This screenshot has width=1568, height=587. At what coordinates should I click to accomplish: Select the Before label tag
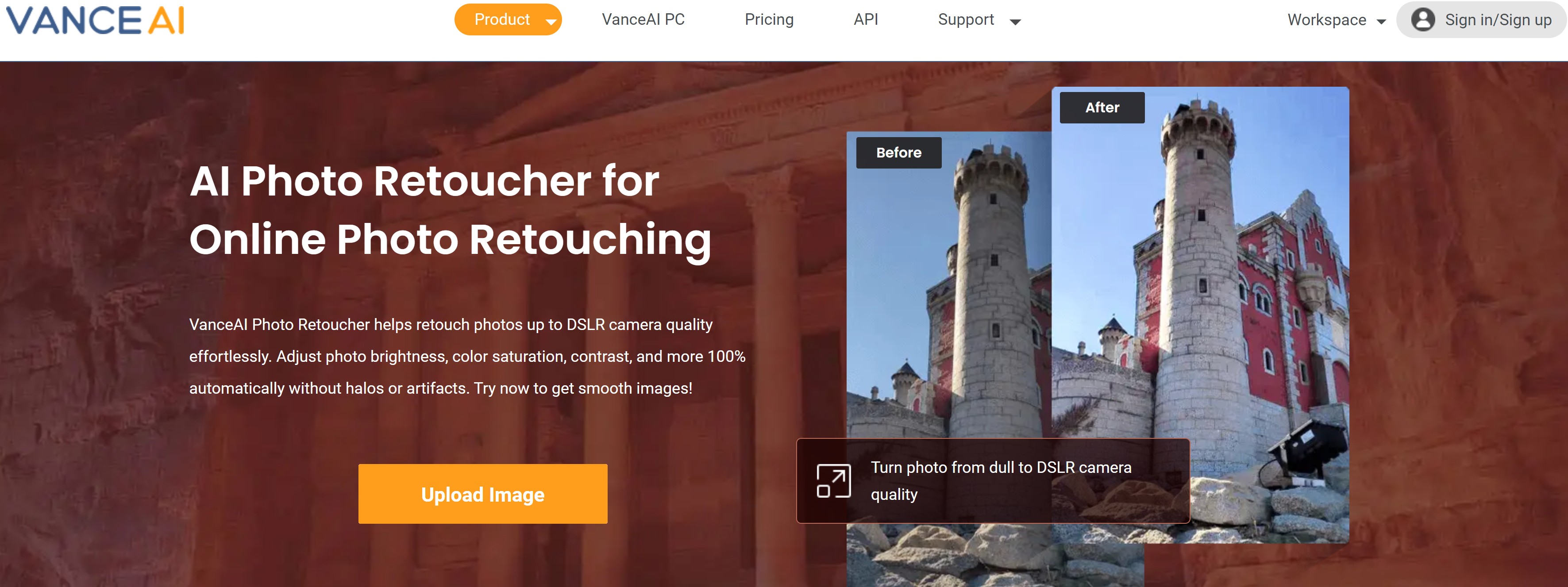(898, 153)
